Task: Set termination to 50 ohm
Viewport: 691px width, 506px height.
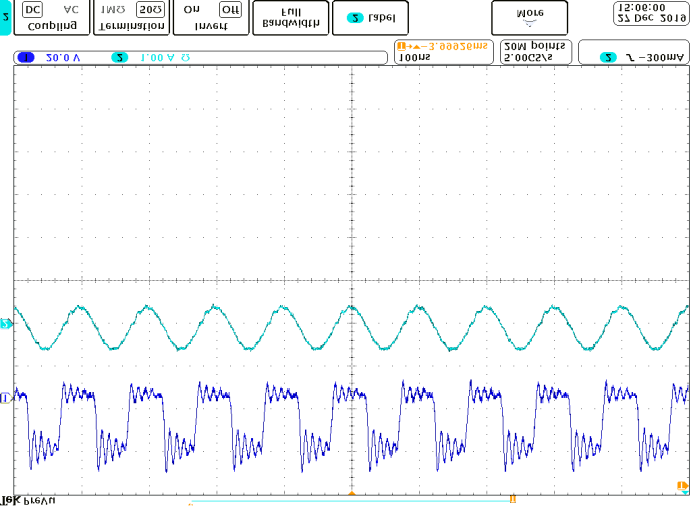Action: (150, 9)
